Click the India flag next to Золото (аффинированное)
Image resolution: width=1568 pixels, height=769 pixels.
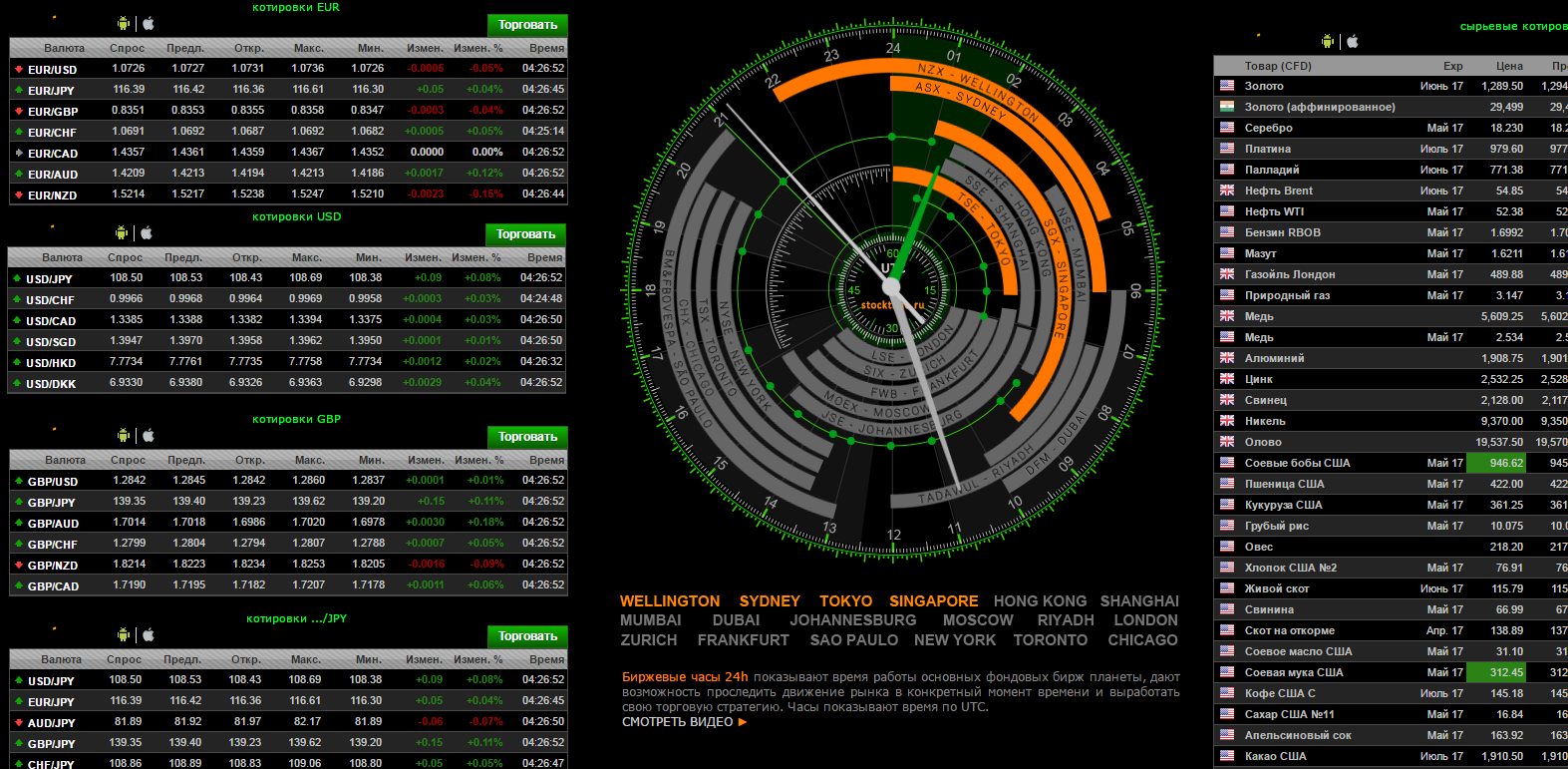[x=1227, y=107]
